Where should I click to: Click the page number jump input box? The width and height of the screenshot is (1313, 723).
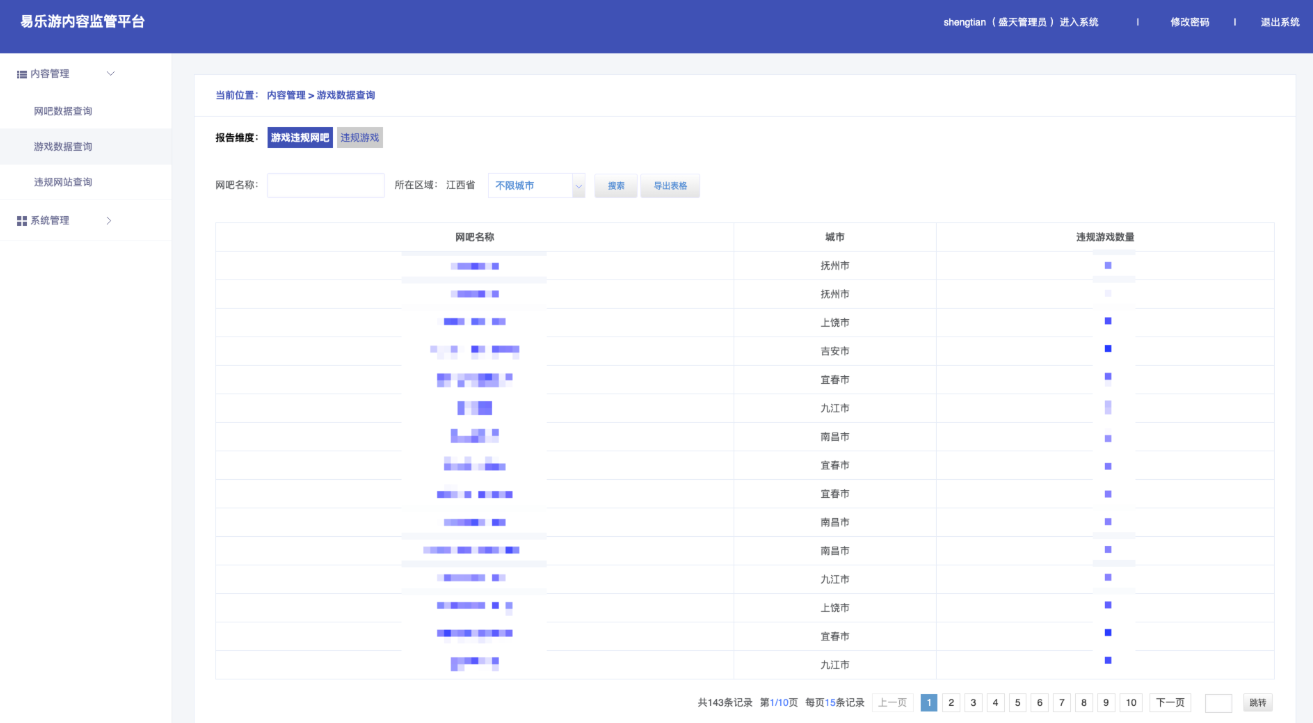coord(1218,703)
